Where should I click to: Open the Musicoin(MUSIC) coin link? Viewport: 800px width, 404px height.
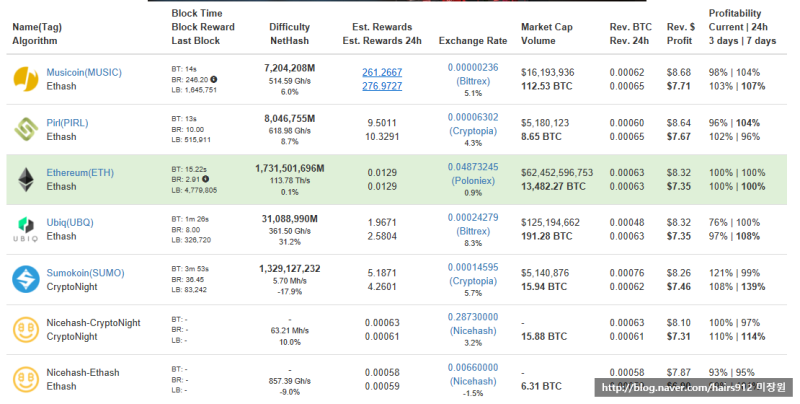pyautogui.click(x=84, y=72)
